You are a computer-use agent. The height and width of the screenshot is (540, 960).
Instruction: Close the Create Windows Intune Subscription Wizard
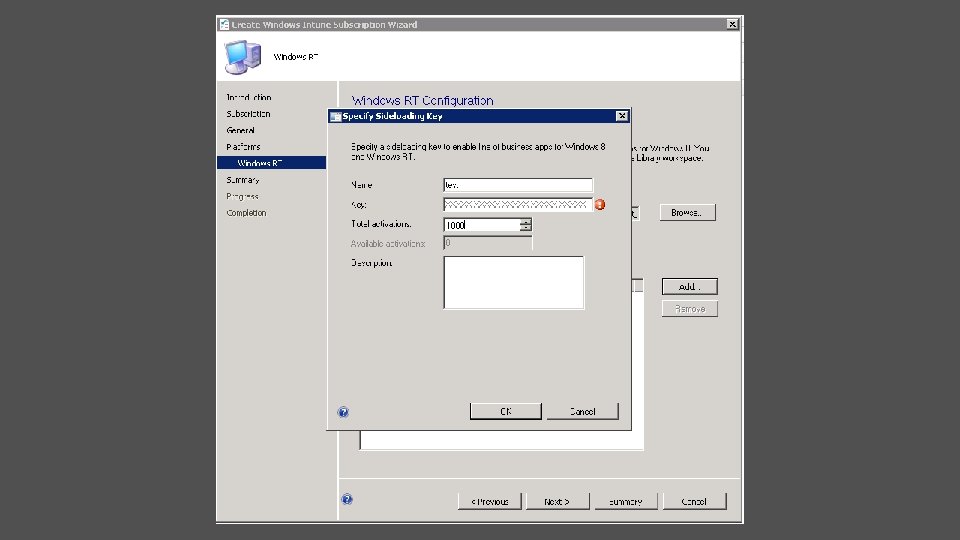click(x=732, y=24)
